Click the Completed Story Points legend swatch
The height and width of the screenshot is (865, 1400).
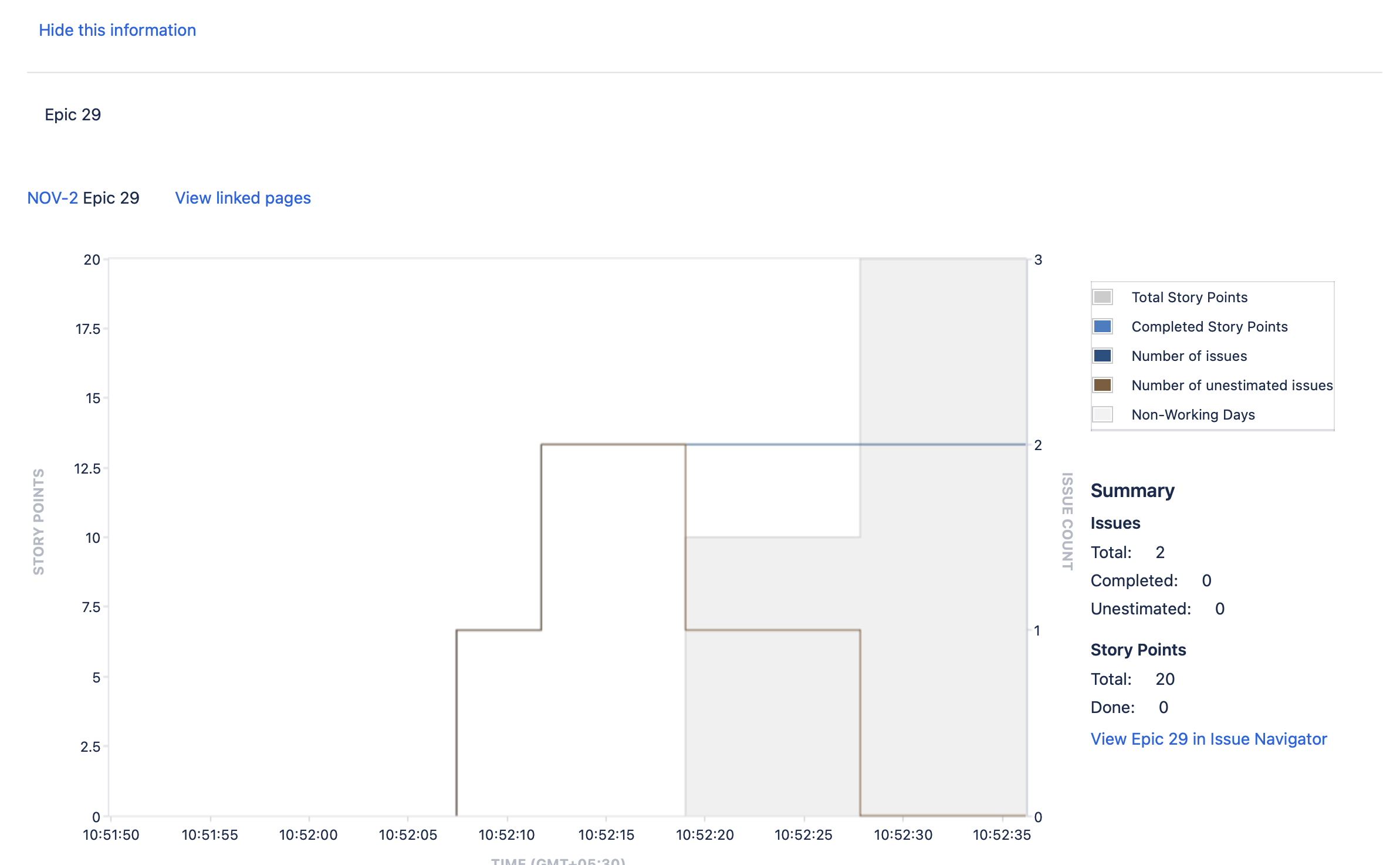pos(1103,326)
